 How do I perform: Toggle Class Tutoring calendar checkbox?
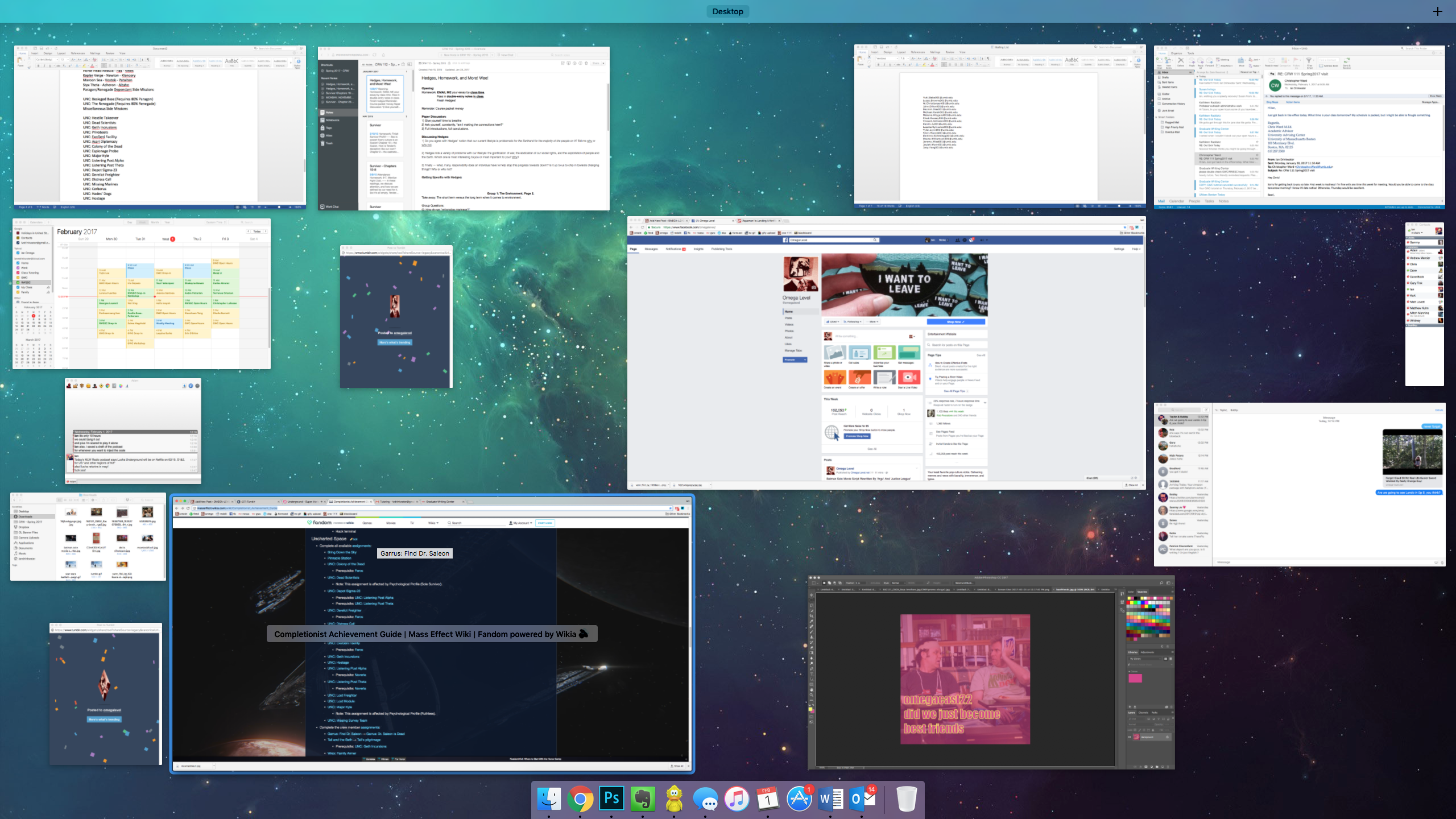coord(18,272)
